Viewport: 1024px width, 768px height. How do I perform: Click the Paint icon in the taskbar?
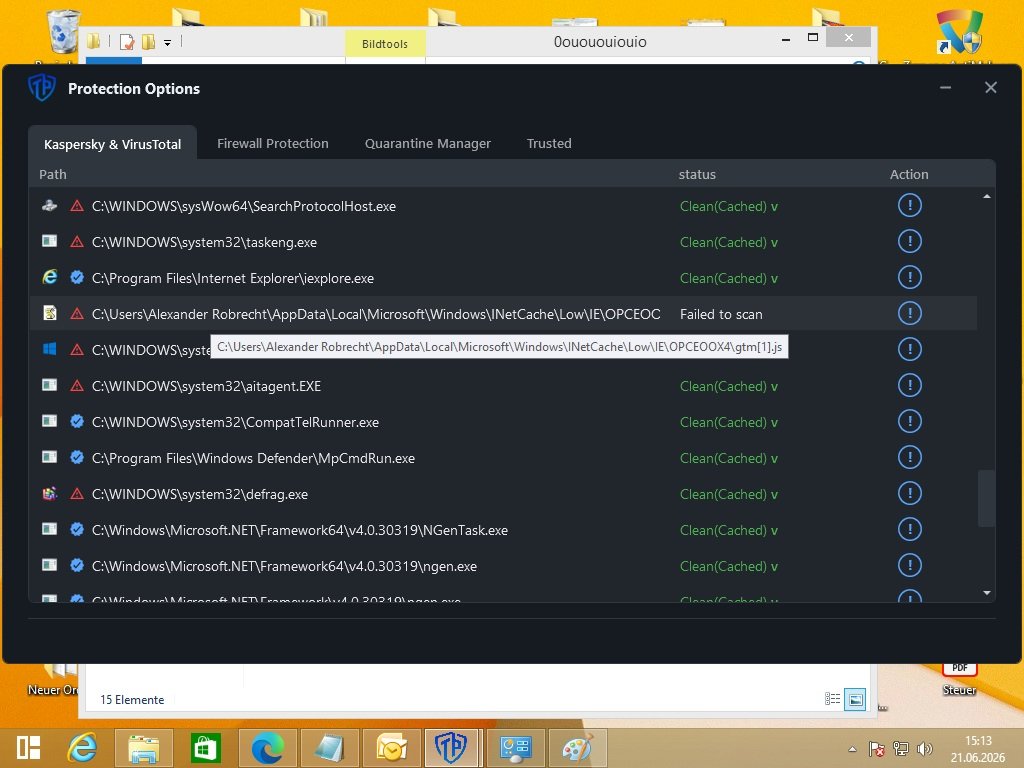(x=577, y=748)
